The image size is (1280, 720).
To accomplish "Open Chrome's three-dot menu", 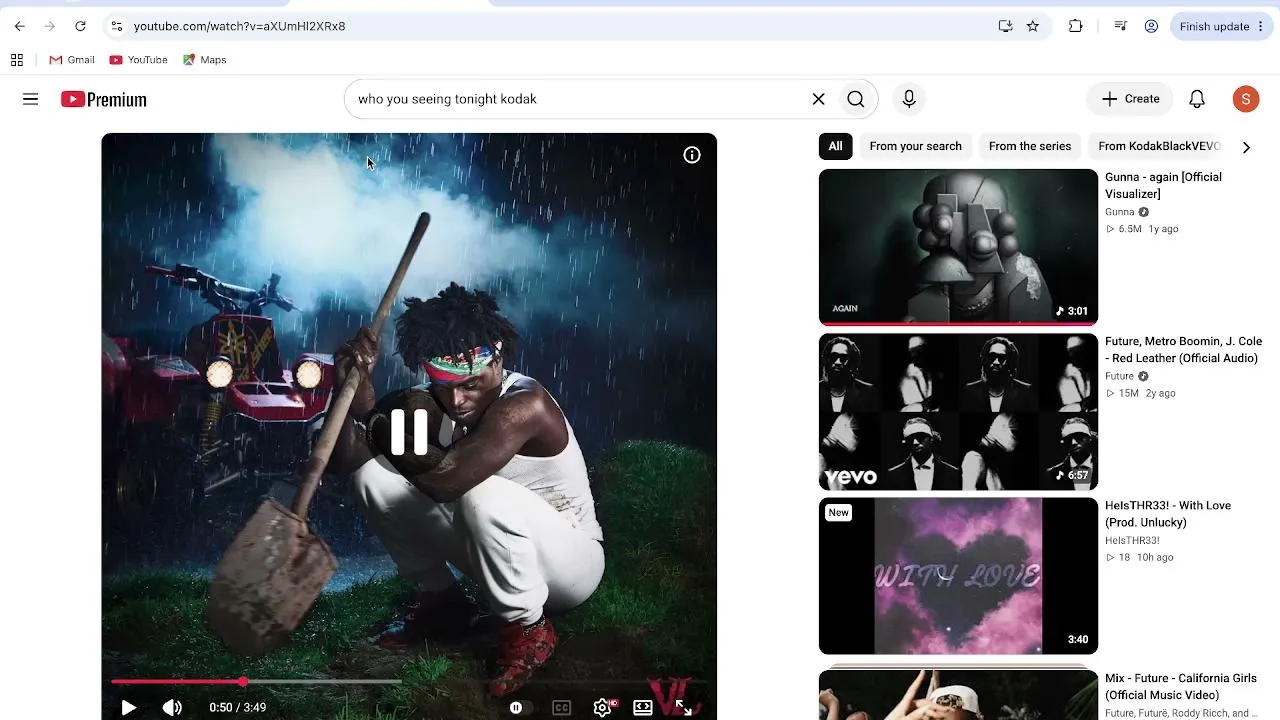I will [1260, 26].
